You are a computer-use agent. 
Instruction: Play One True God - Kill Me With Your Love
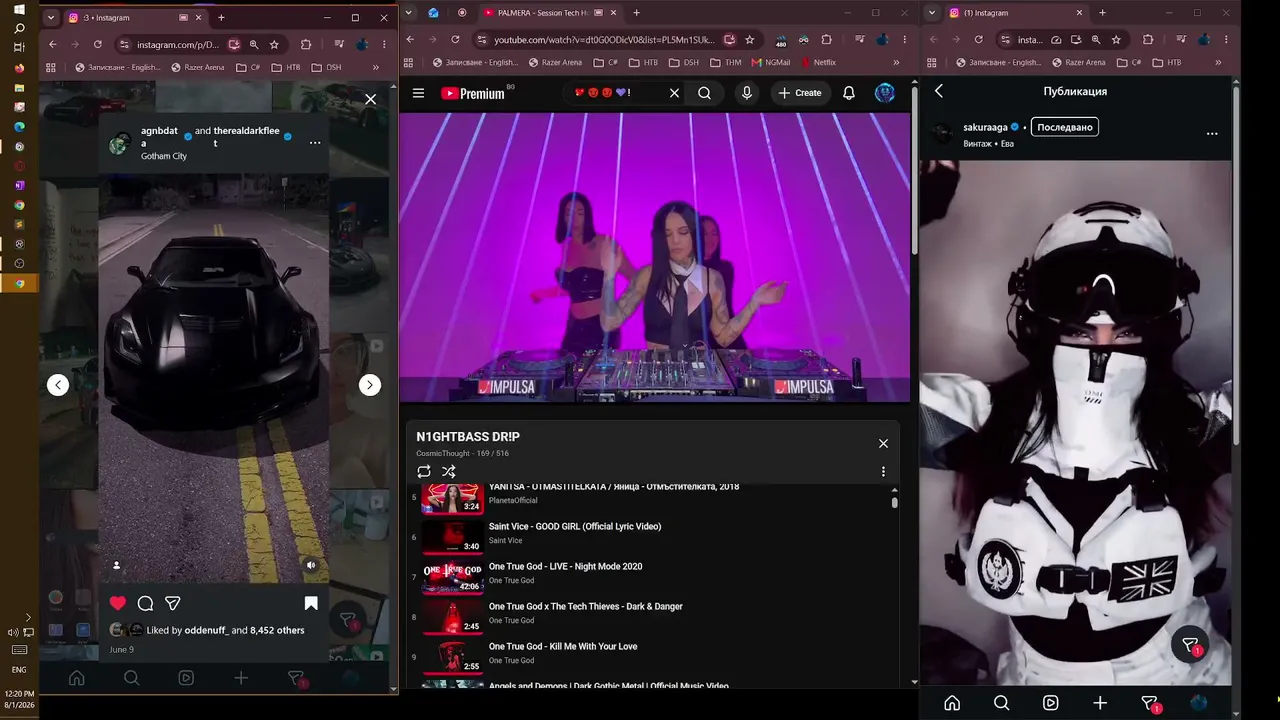click(x=563, y=646)
